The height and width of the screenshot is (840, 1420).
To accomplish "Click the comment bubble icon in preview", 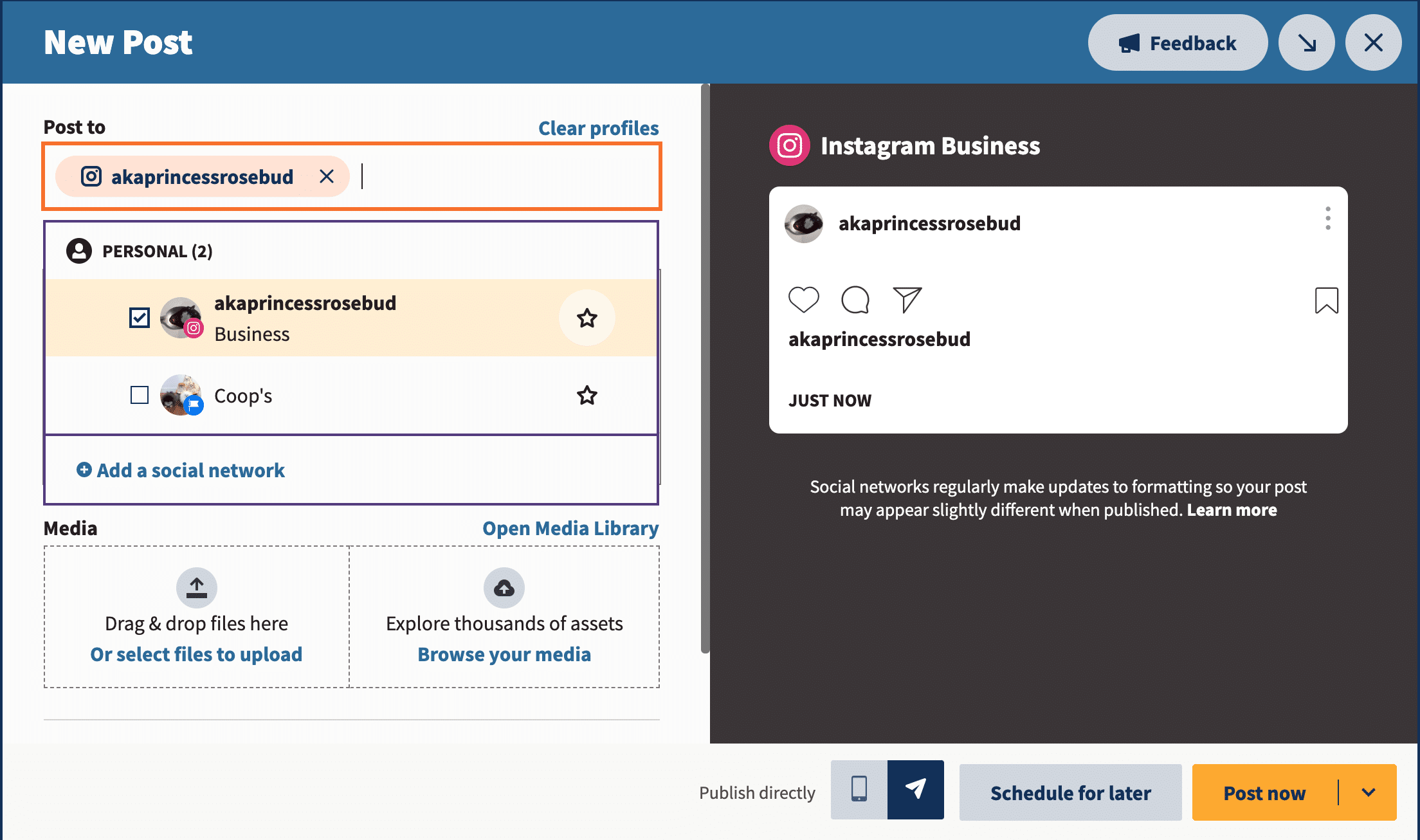I will (855, 300).
